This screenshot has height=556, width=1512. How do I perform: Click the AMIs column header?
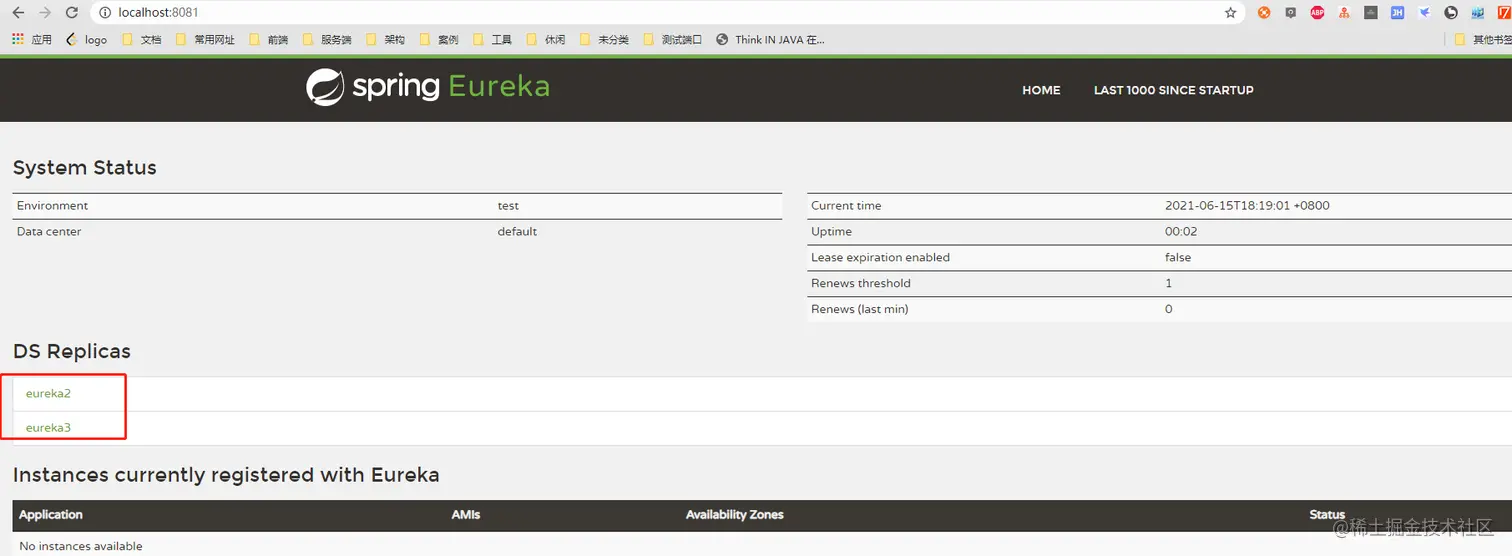pyautogui.click(x=466, y=515)
